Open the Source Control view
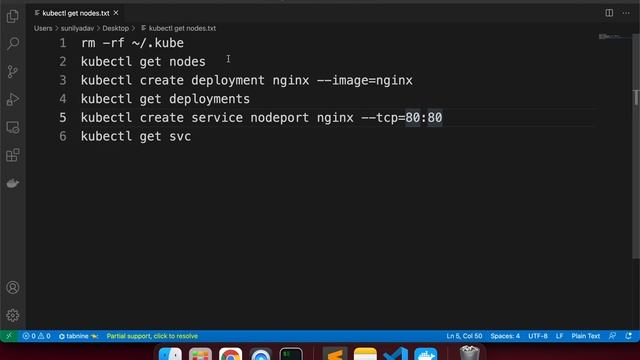Screen dimensions: 640x360 pyautogui.click(x=13, y=71)
